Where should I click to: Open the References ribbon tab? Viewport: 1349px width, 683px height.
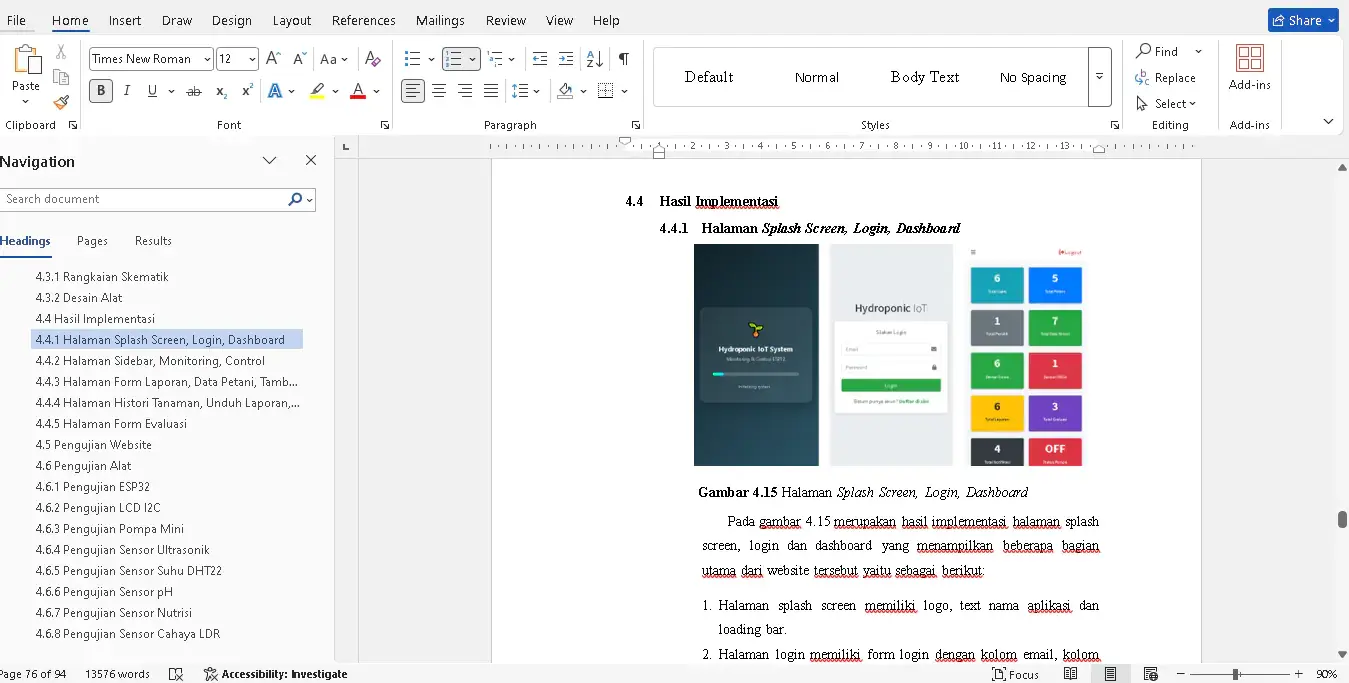click(363, 20)
